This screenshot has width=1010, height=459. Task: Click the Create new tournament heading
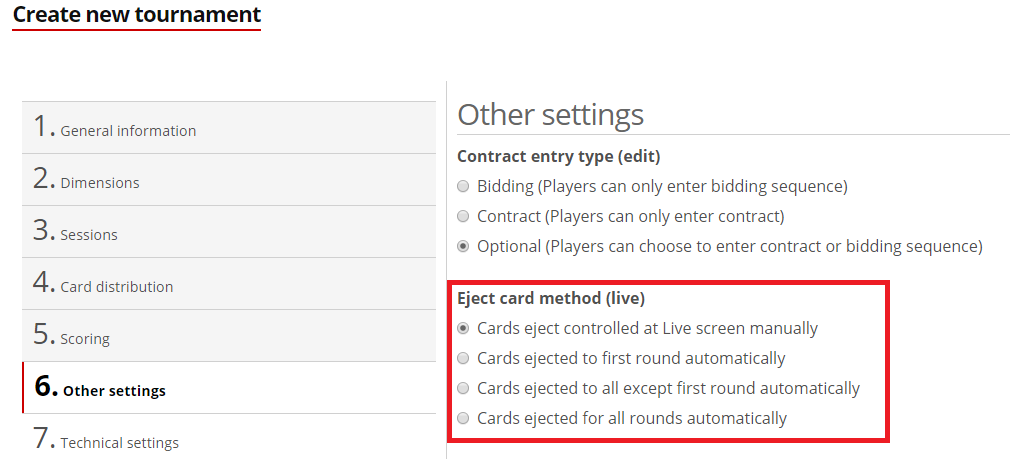coord(136,15)
